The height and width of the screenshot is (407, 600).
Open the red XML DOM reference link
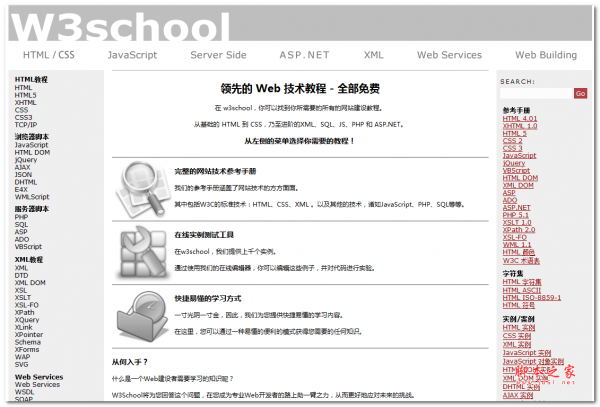point(518,186)
